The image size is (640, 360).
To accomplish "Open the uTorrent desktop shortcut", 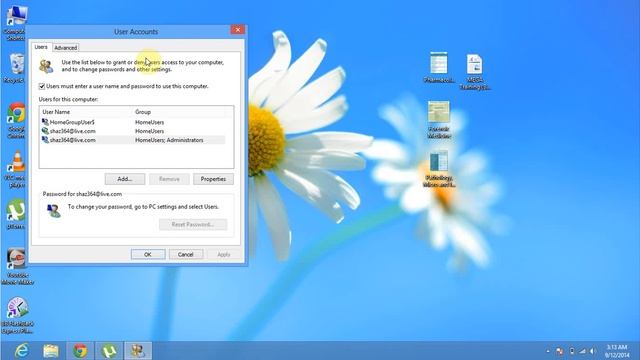I will click(x=16, y=214).
